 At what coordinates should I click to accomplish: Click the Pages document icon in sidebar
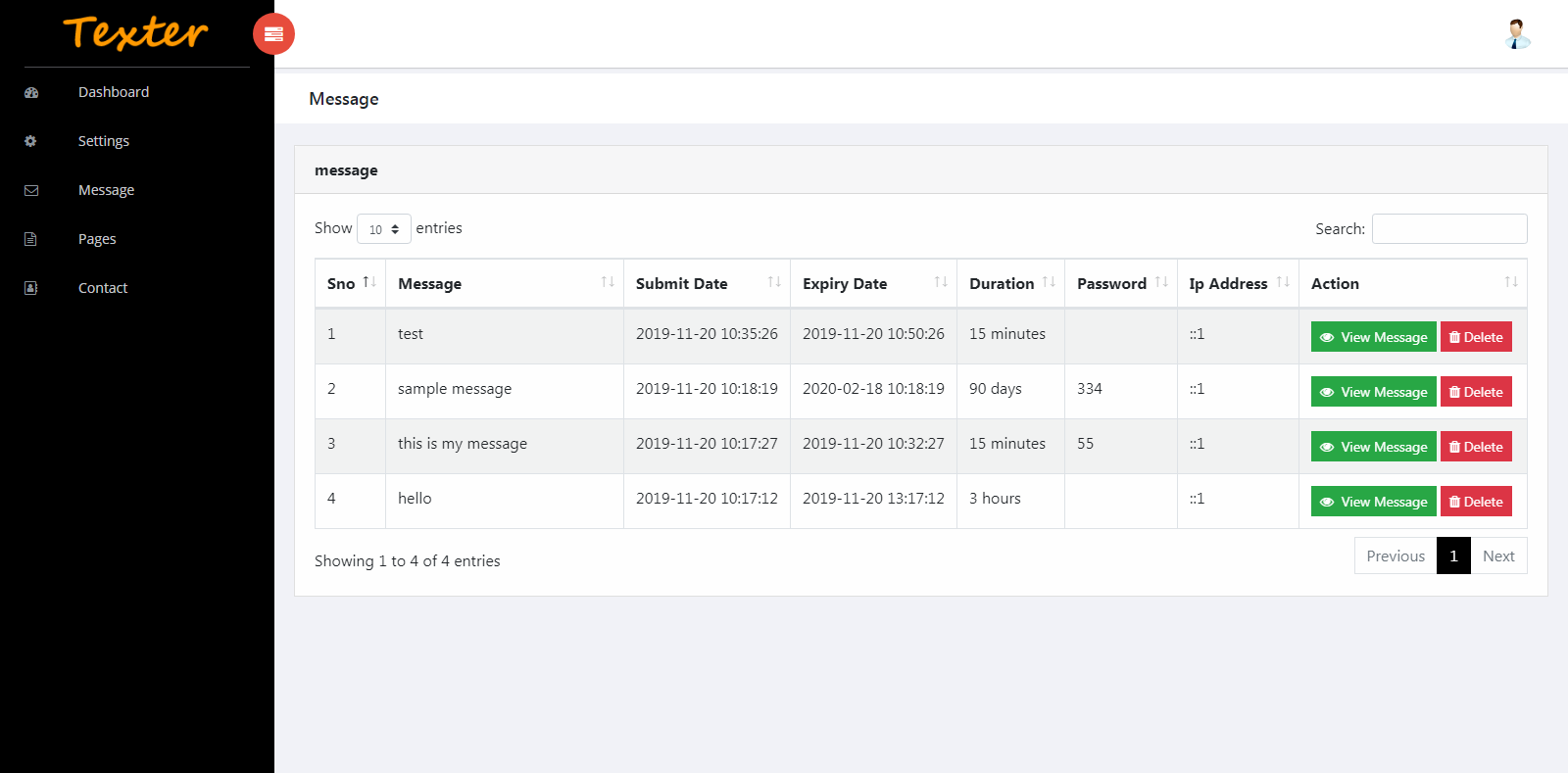pos(31,239)
